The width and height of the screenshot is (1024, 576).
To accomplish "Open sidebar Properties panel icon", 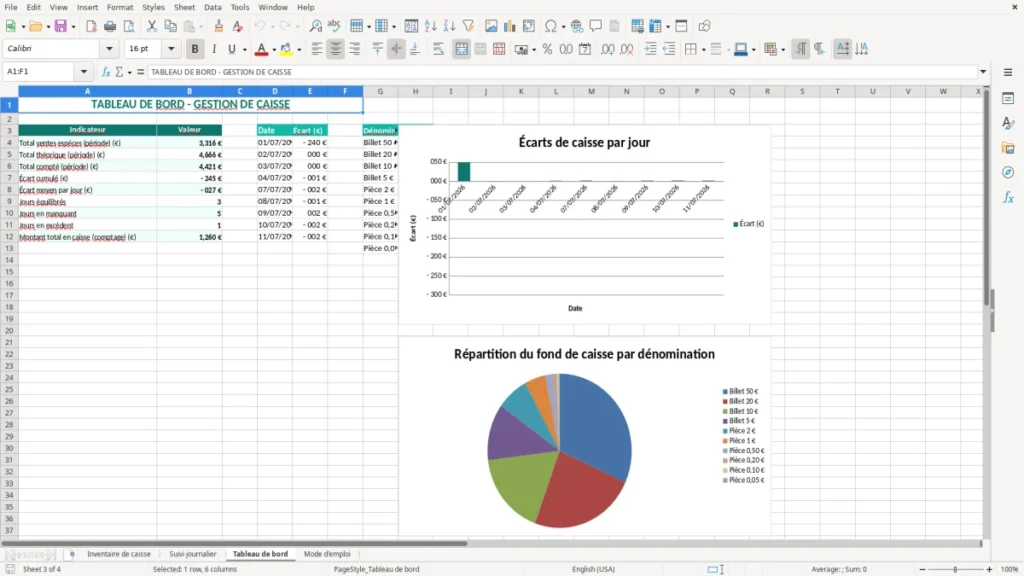I will (x=1008, y=98).
